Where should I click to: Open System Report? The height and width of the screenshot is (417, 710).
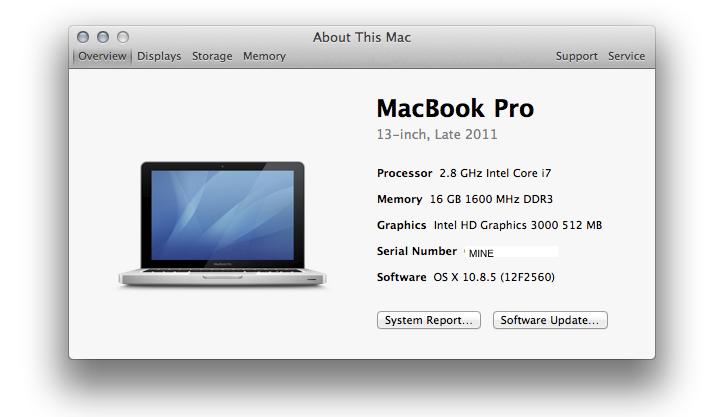tap(428, 320)
